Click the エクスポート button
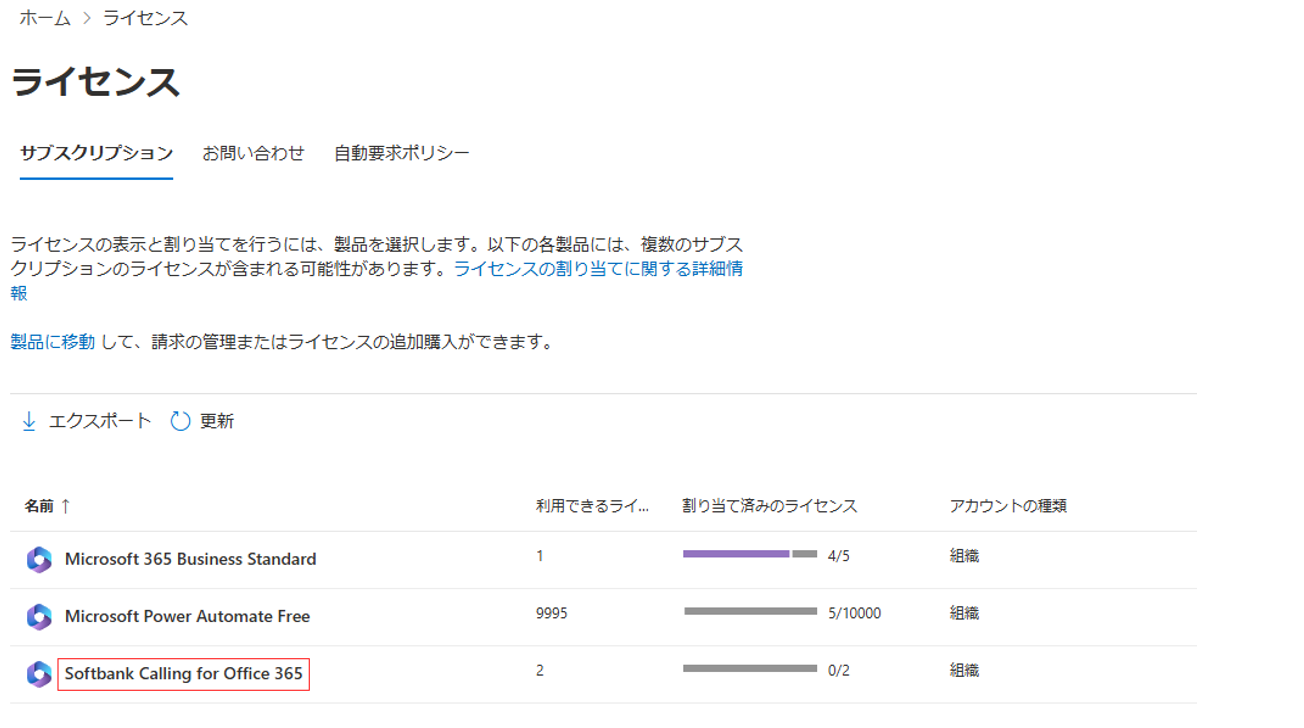Screen dimensions: 1304x728 [x=86, y=421]
